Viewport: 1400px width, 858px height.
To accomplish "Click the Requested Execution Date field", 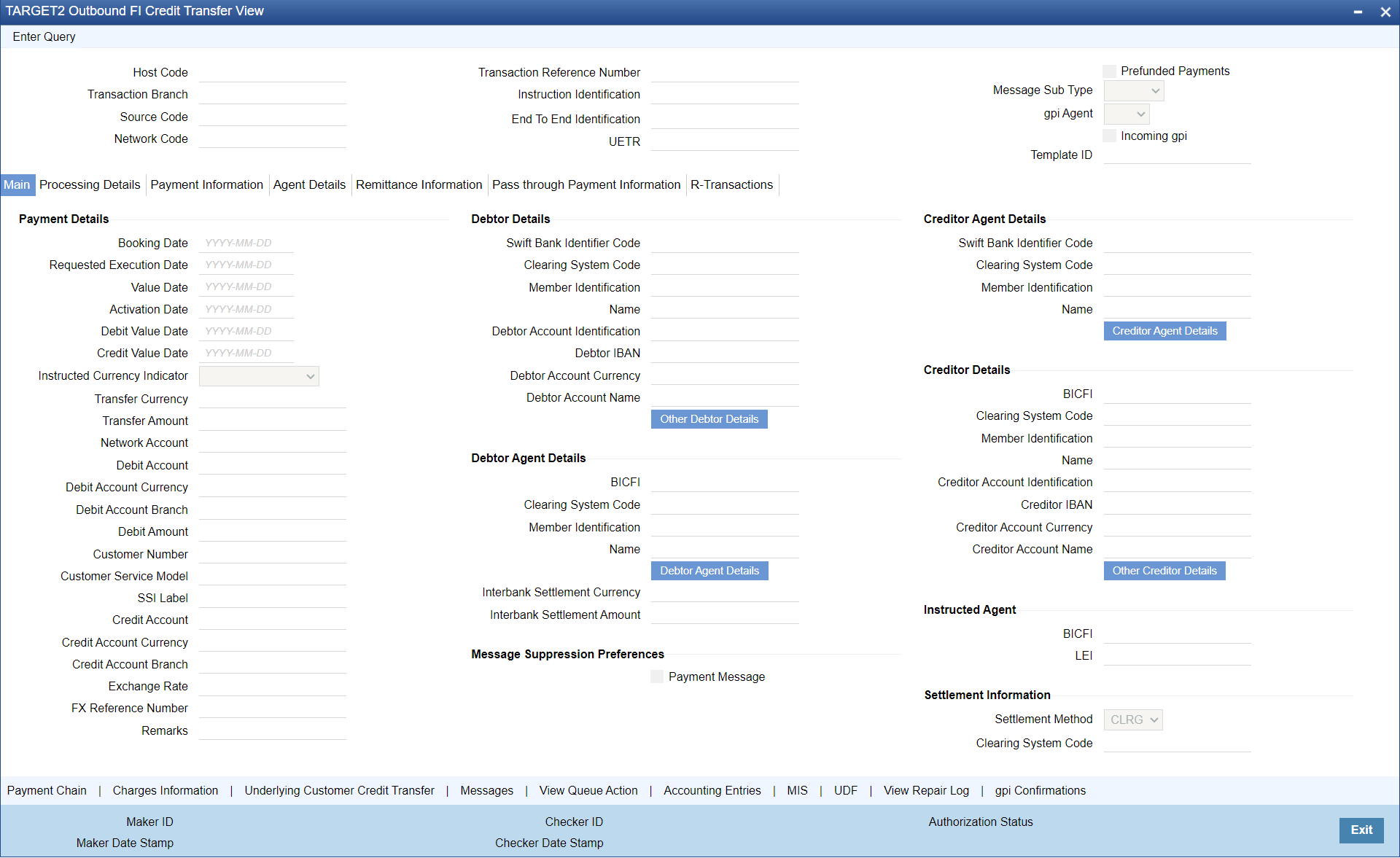I will click(246, 265).
